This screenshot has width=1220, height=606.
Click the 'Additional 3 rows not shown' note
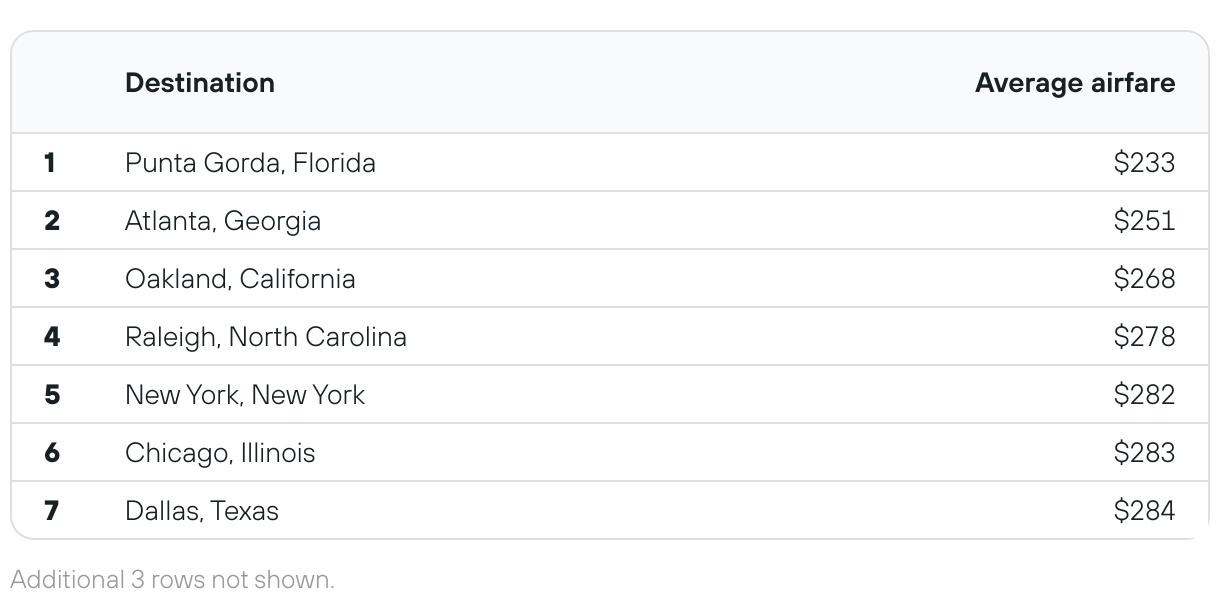[x=172, y=579]
